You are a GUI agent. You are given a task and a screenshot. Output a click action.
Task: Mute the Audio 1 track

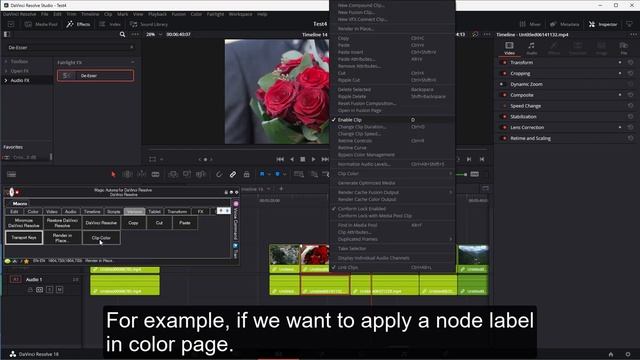pyautogui.click(x=60, y=289)
